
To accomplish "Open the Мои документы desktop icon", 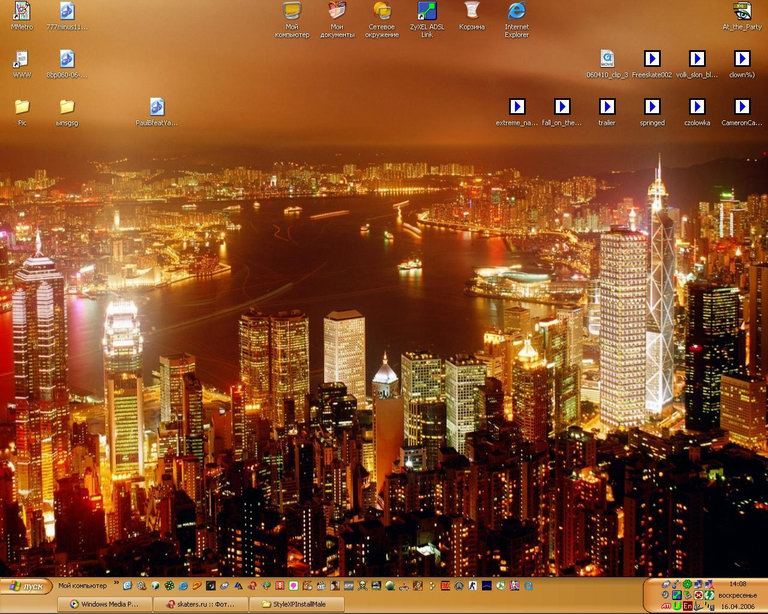I will [x=337, y=12].
